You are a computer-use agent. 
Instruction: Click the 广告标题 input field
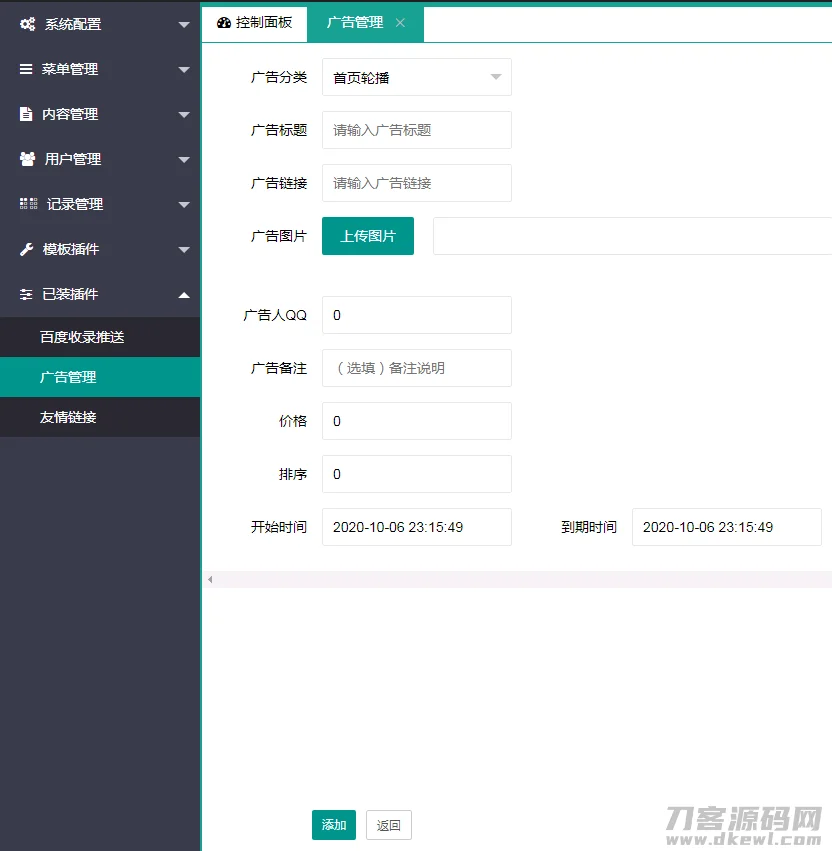[416, 130]
